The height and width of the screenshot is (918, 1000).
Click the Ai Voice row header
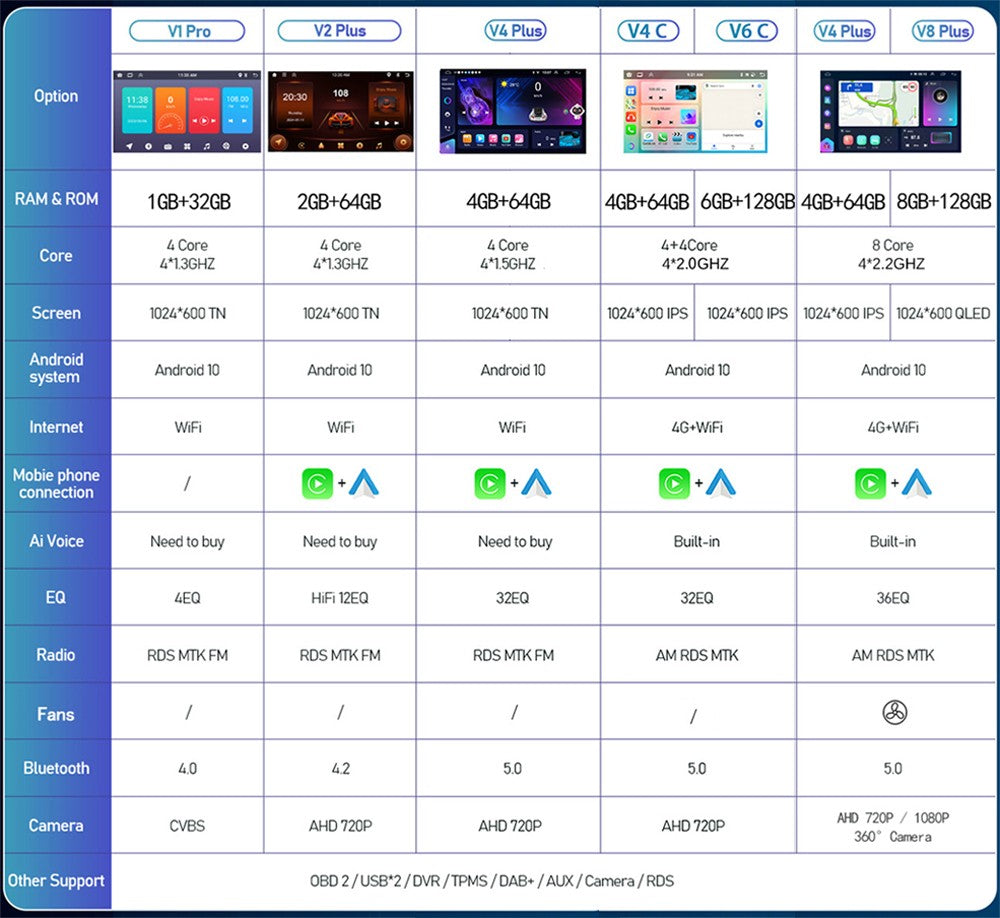(56, 541)
